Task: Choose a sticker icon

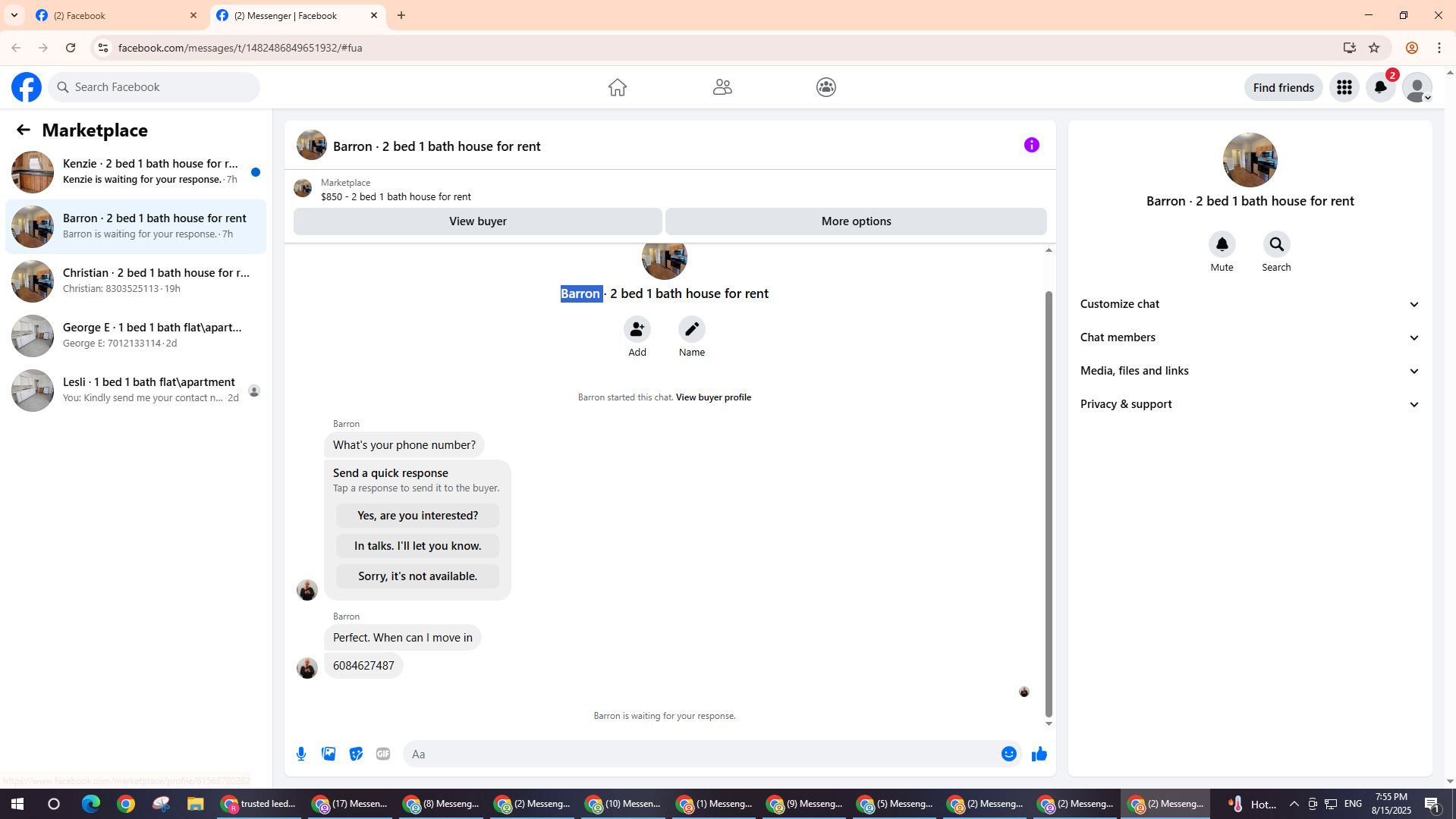Action: pos(356,754)
